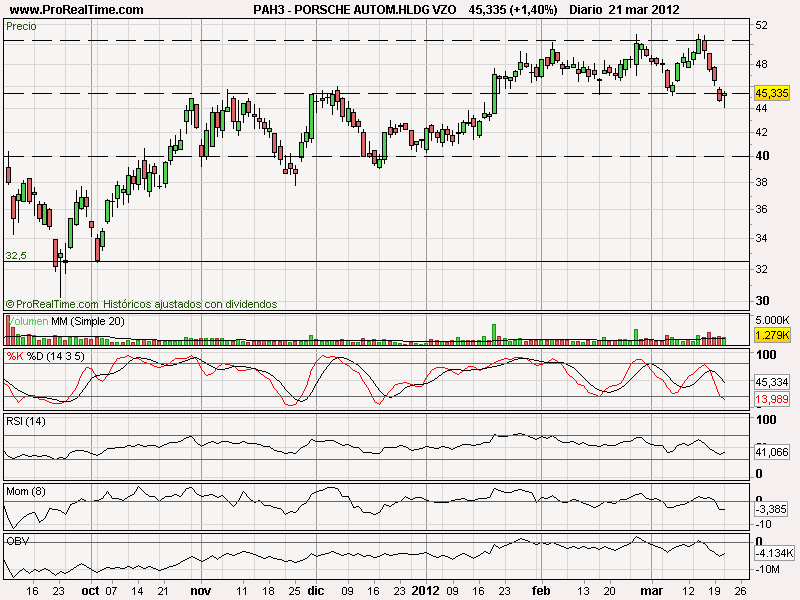Click the -3,385 momentum value box
800x600 pixels.
click(771, 509)
